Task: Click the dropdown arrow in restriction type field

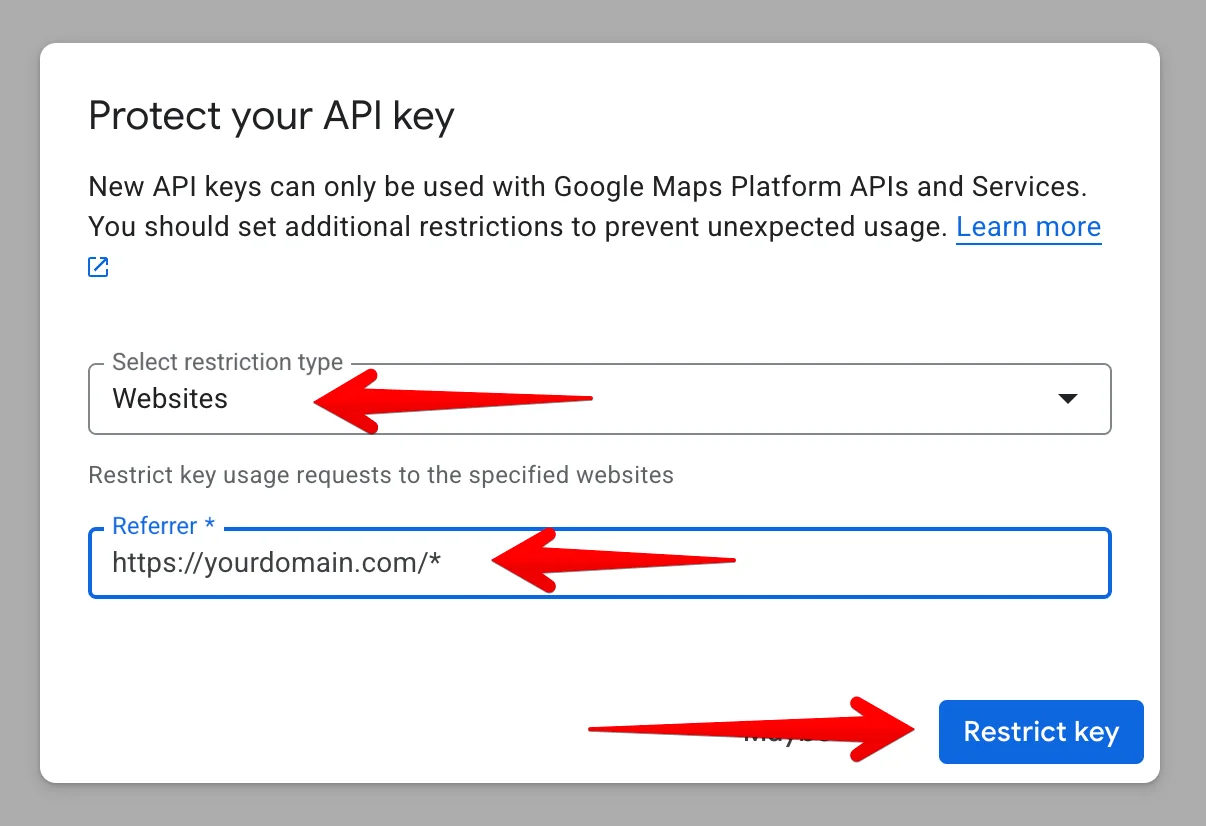Action: click(1067, 399)
